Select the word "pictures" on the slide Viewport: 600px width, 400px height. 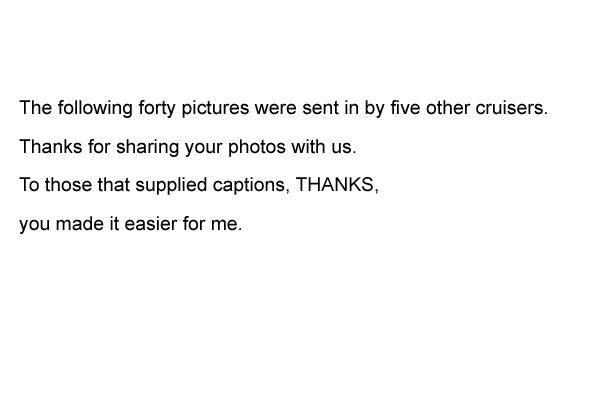(x=215, y=108)
